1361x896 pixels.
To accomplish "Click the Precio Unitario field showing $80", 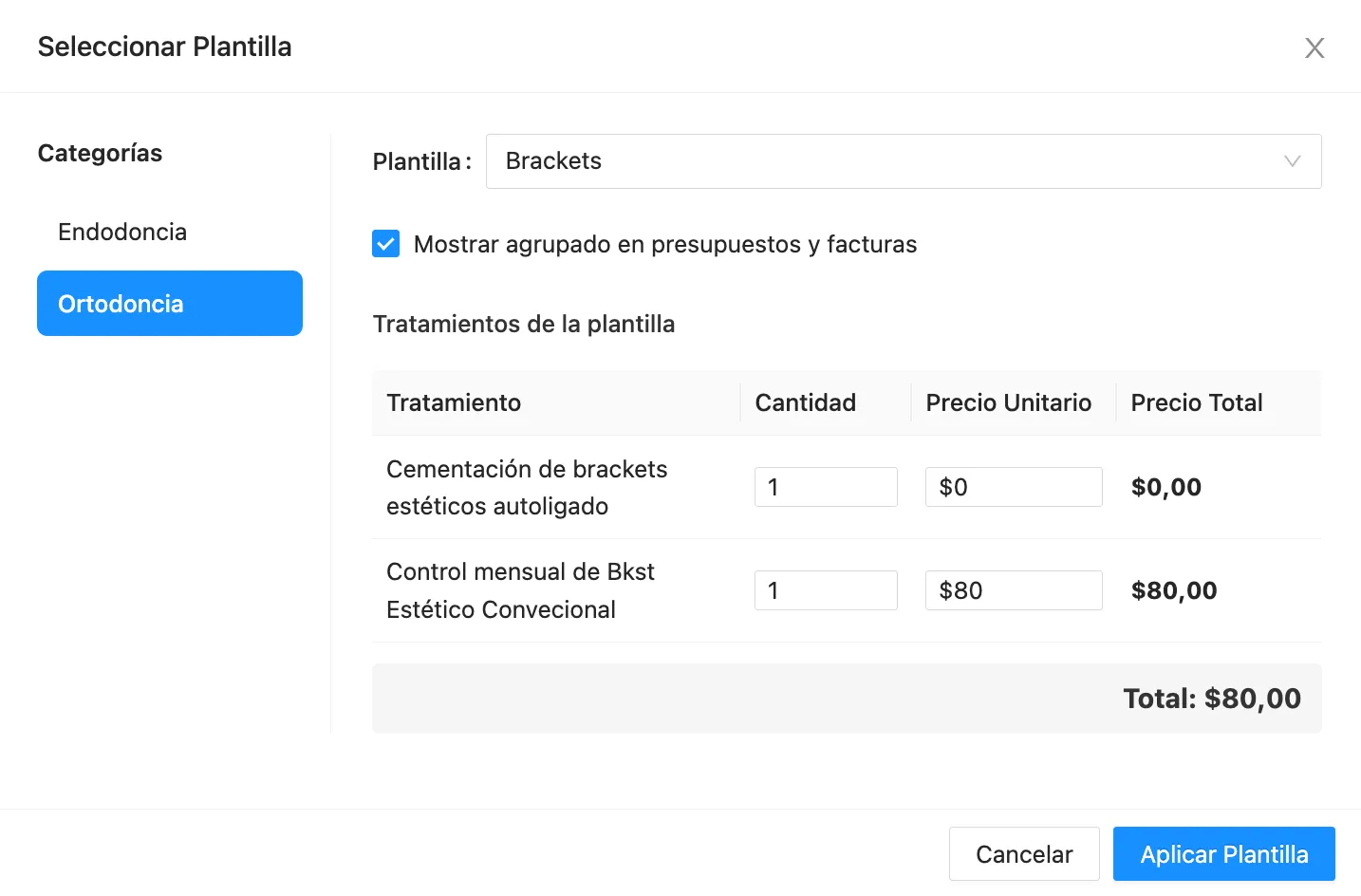I will click(x=1013, y=589).
